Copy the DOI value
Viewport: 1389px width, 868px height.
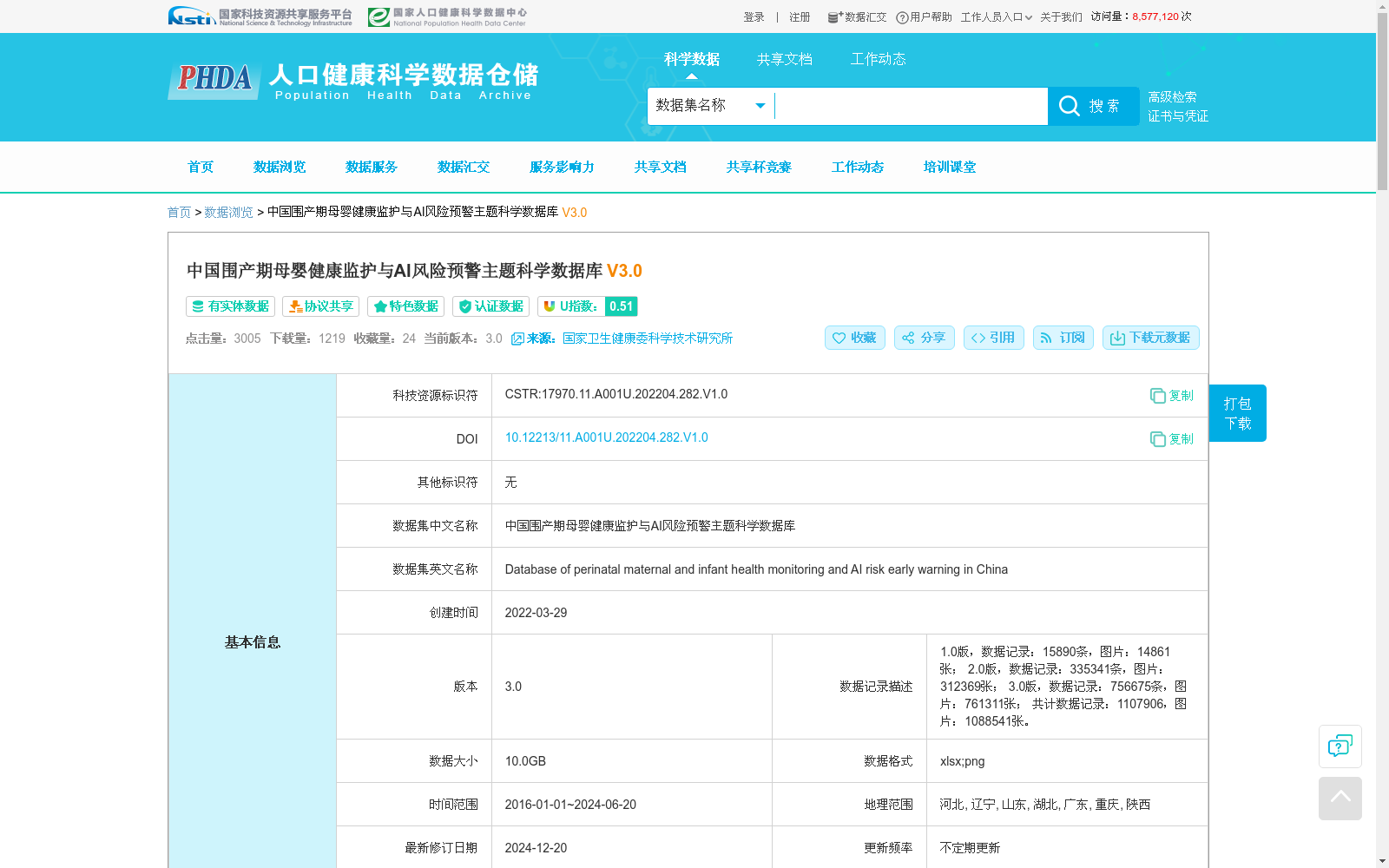point(1171,439)
